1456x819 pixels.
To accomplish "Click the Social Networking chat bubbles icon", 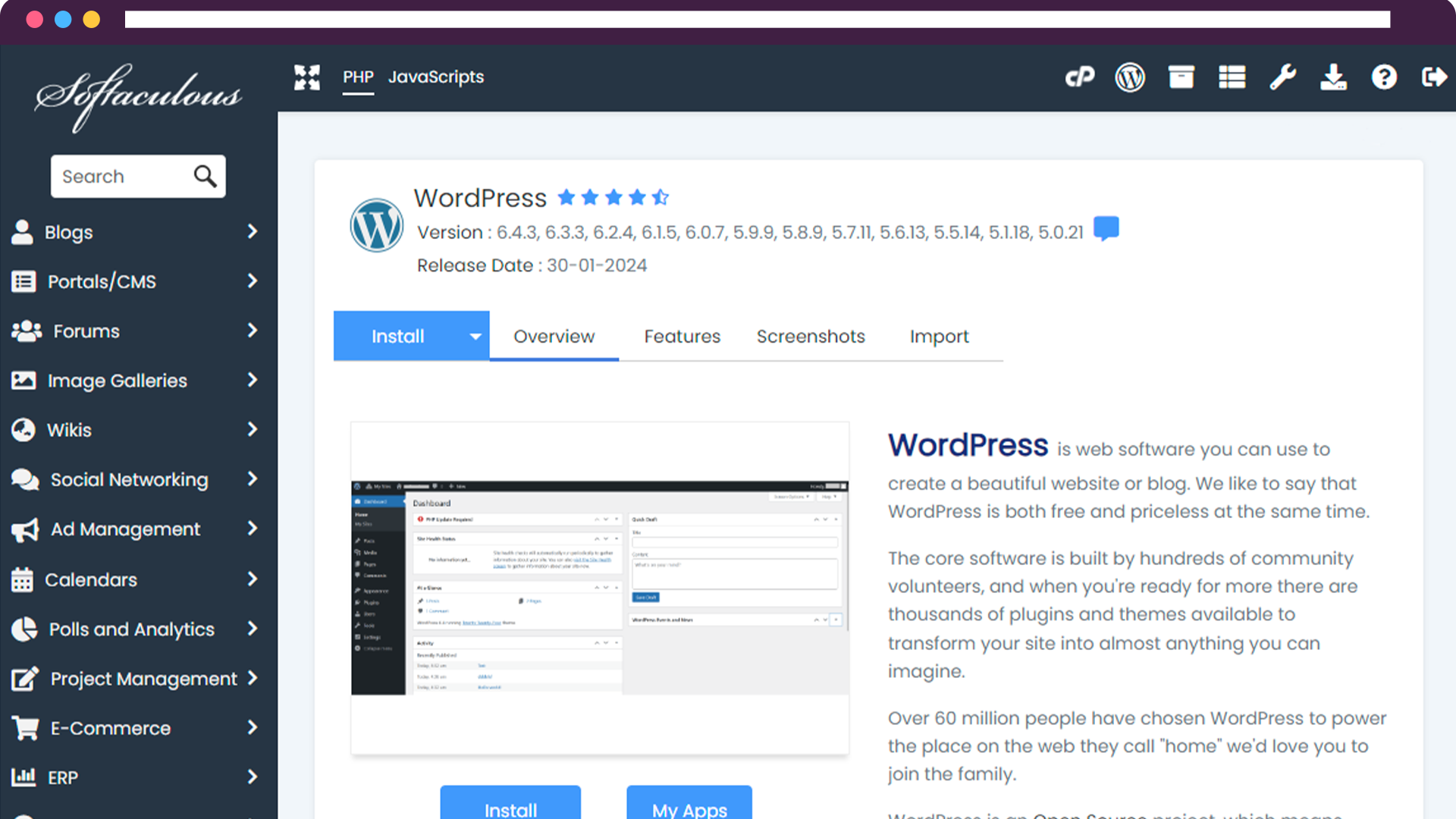I will coord(25,479).
